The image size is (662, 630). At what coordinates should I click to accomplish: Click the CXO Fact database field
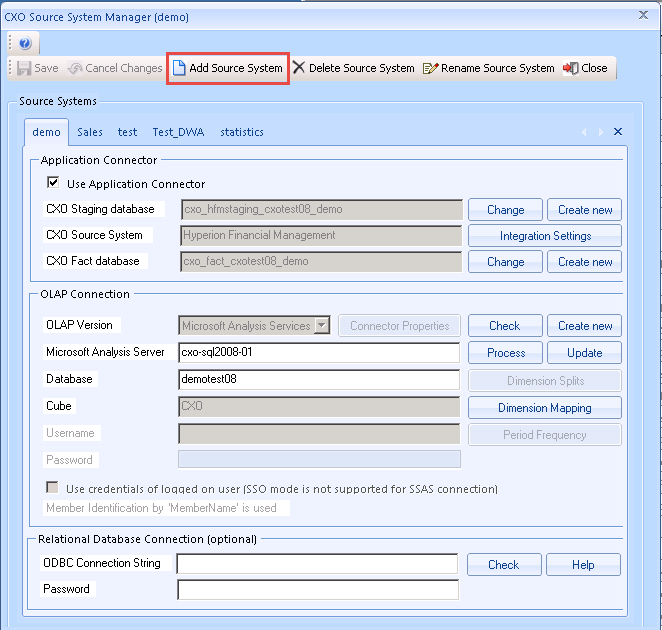(321, 261)
